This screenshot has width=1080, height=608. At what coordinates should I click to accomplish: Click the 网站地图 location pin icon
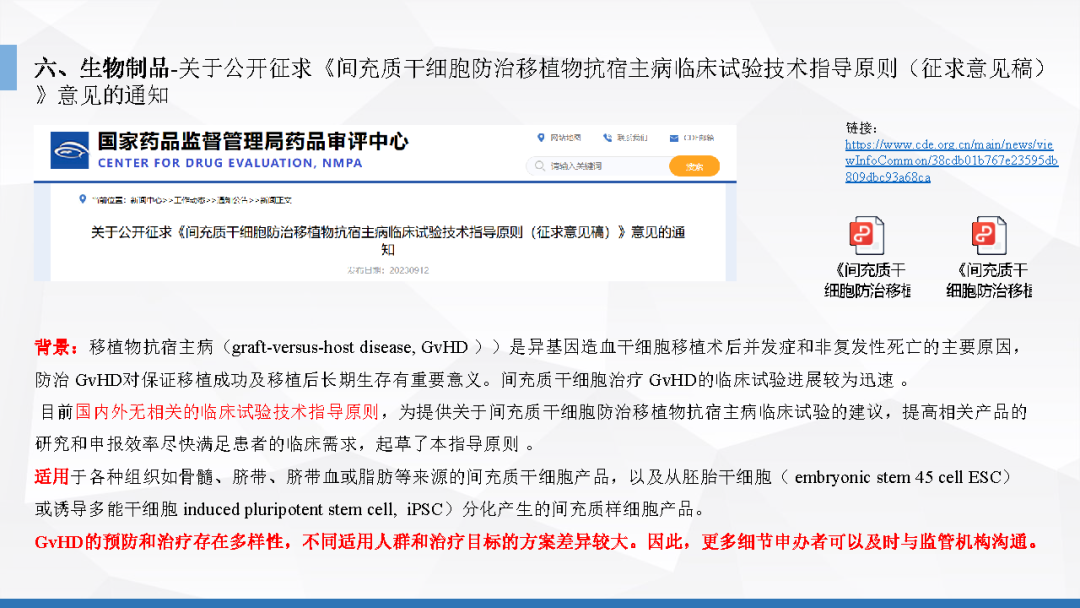(x=541, y=138)
